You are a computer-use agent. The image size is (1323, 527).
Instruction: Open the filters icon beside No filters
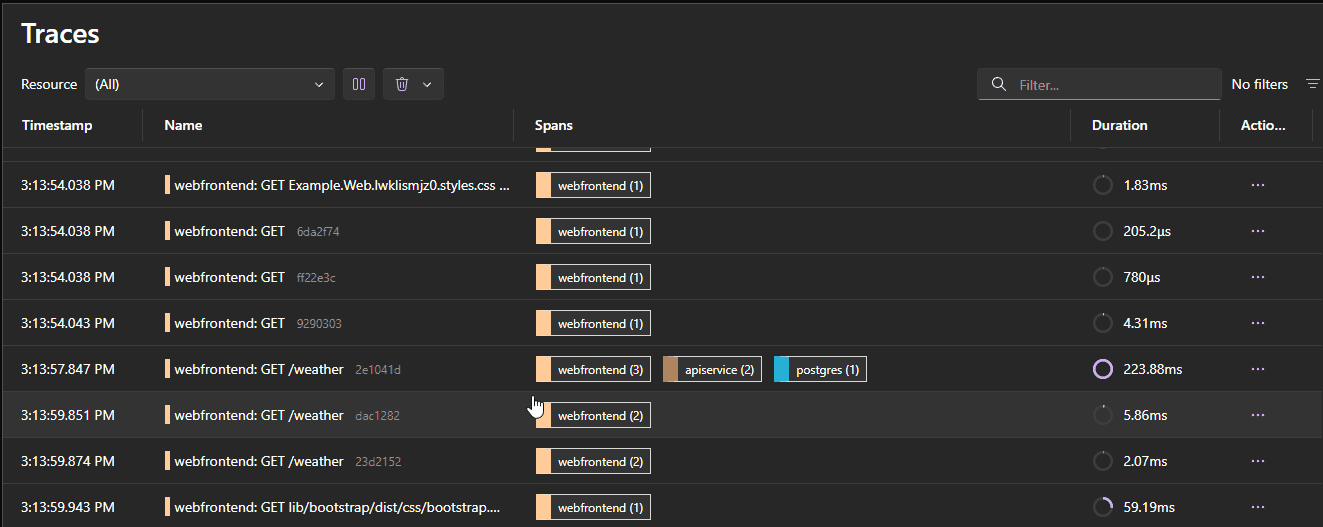pyautogui.click(x=1312, y=84)
